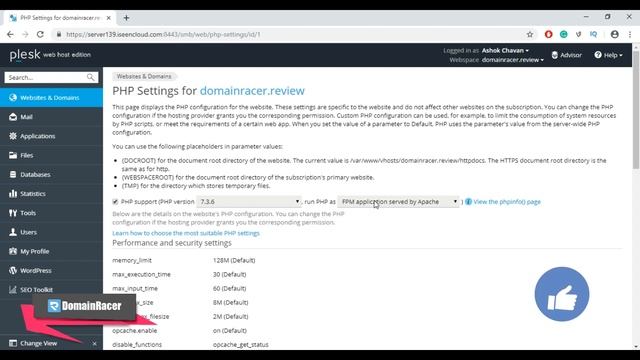Open the Help dropdown menu
Screen dimensions: 640x360
coord(608,55)
